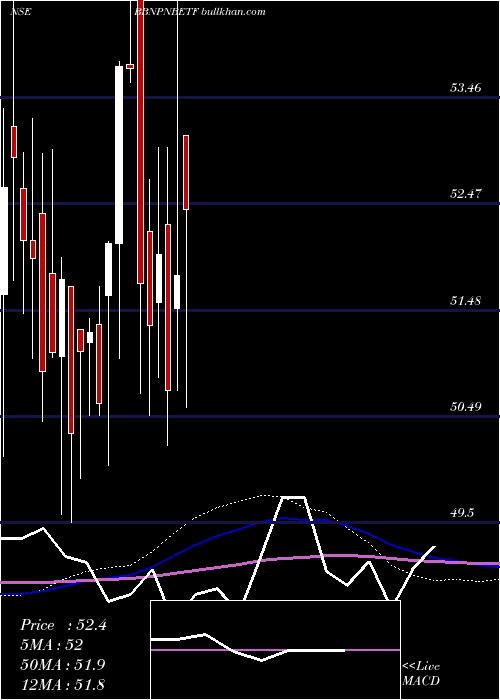Click the 5MA : 52 readout
This screenshot has width=500, height=700.
(x=52, y=645)
